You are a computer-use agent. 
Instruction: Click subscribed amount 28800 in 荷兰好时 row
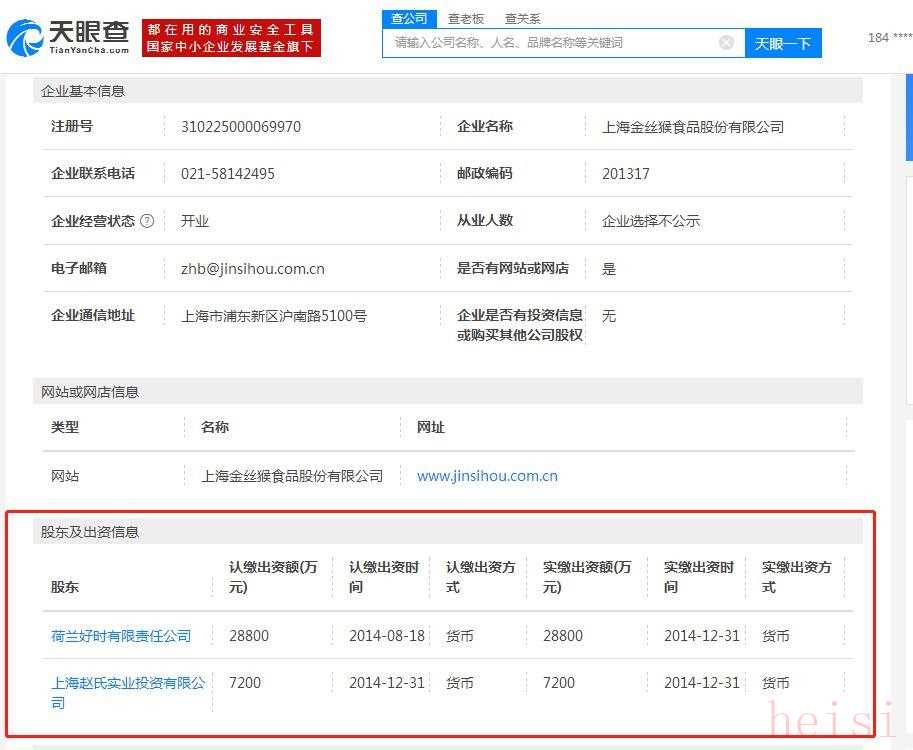(x=249, y=635)
